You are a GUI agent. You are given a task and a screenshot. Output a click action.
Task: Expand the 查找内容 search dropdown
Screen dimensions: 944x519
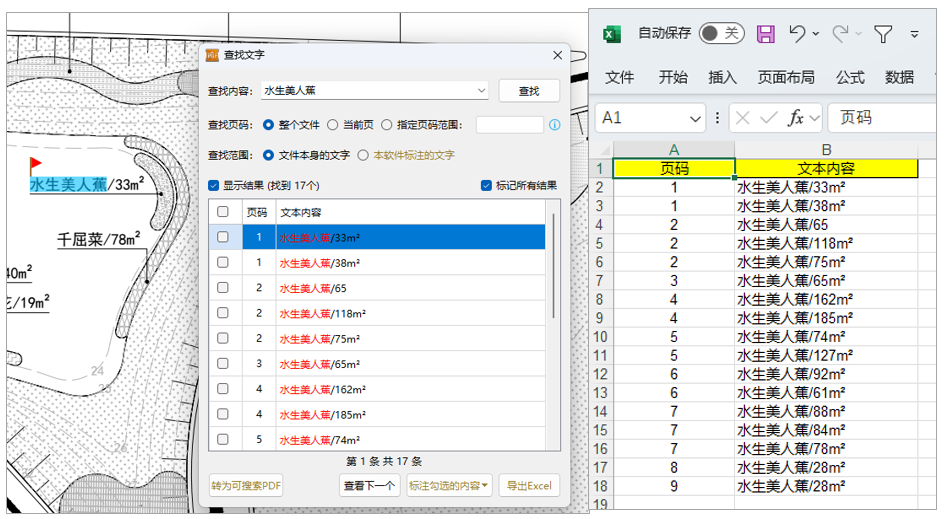482,91
